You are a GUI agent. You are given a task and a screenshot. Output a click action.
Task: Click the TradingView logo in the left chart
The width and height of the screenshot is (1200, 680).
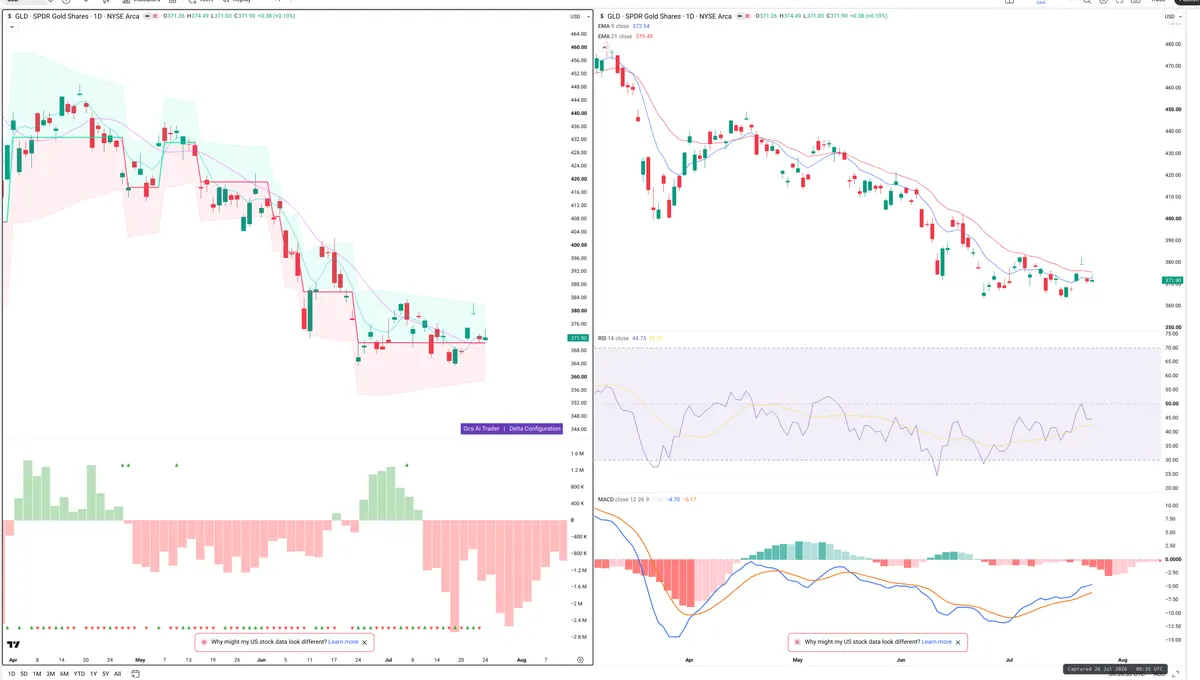pos(14,646)
